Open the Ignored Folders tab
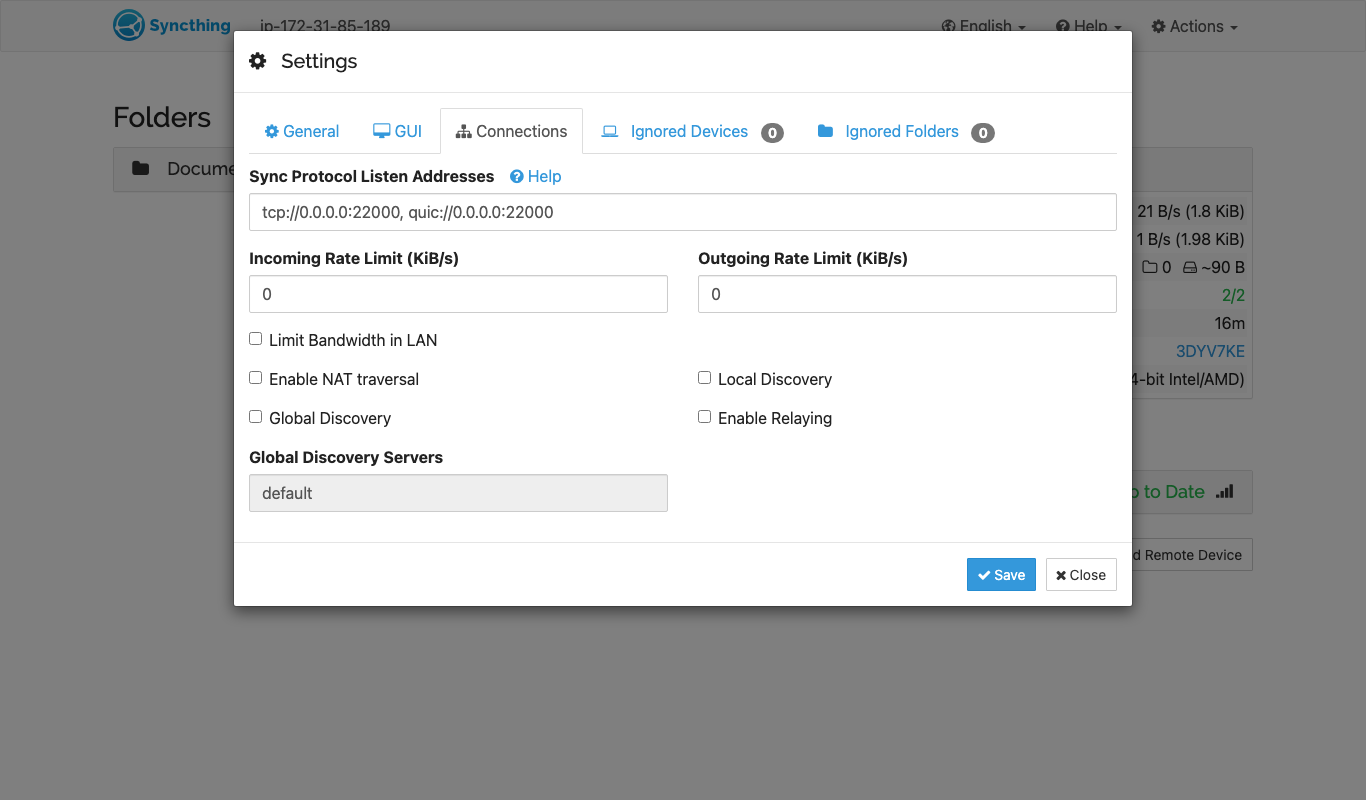 [x=905, y=131]
